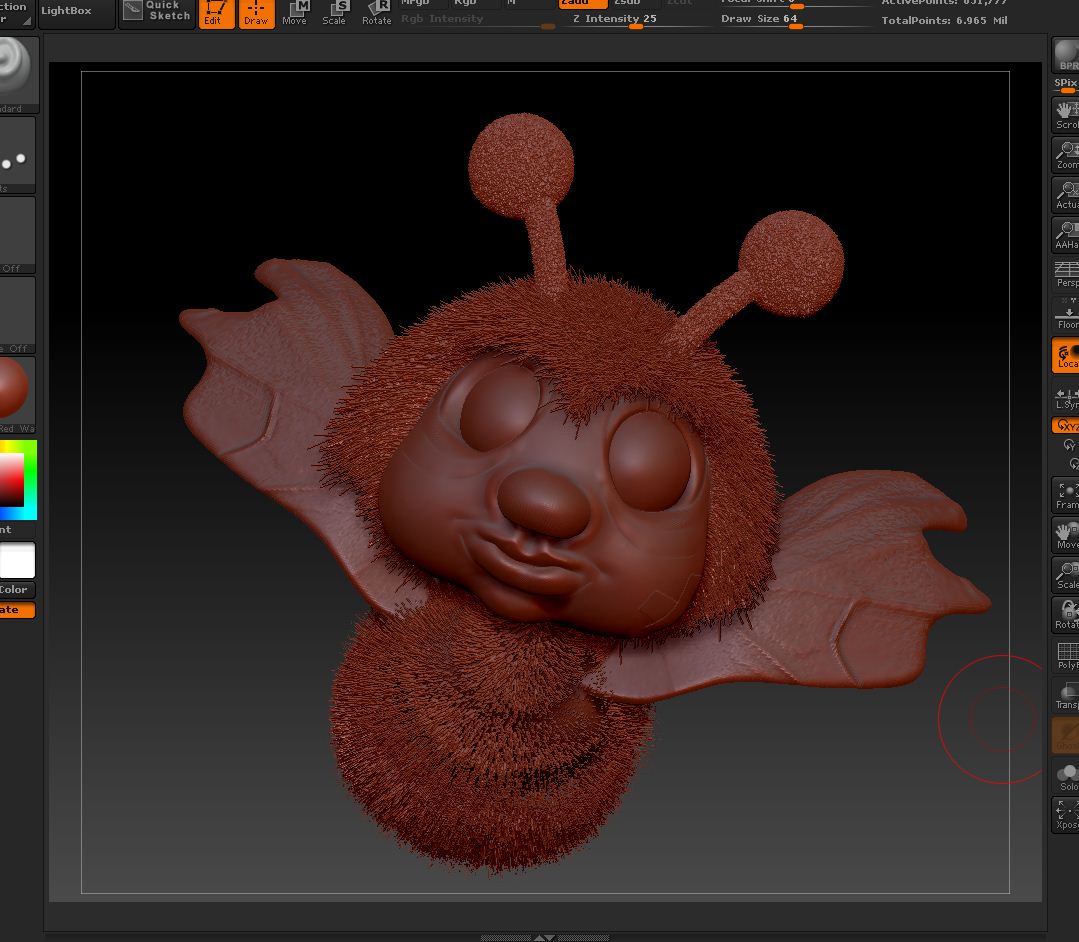Open the Standard brush picker
This screenshot has height=942, width=1079.
tap(17, 72)
